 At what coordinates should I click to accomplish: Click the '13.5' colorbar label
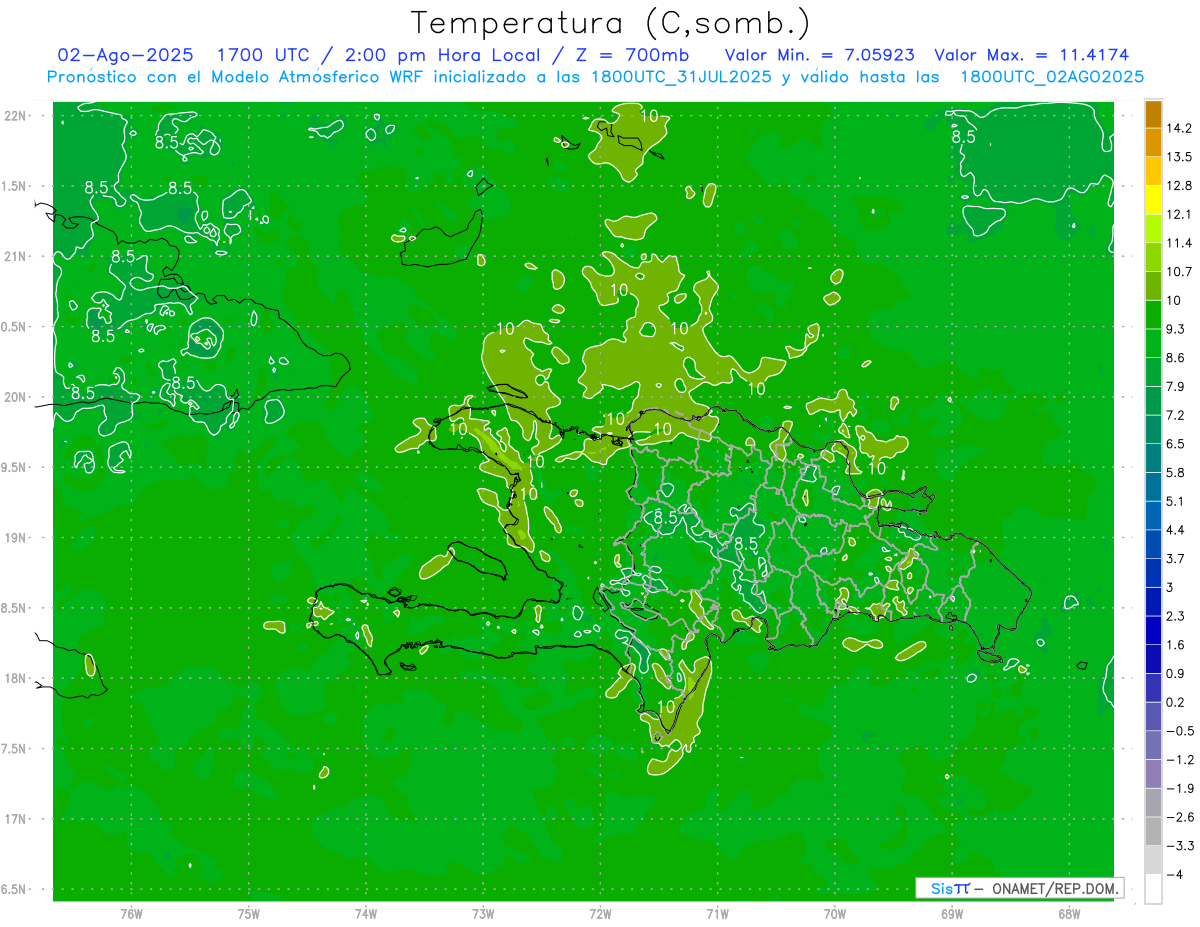tap(1180, 157)
